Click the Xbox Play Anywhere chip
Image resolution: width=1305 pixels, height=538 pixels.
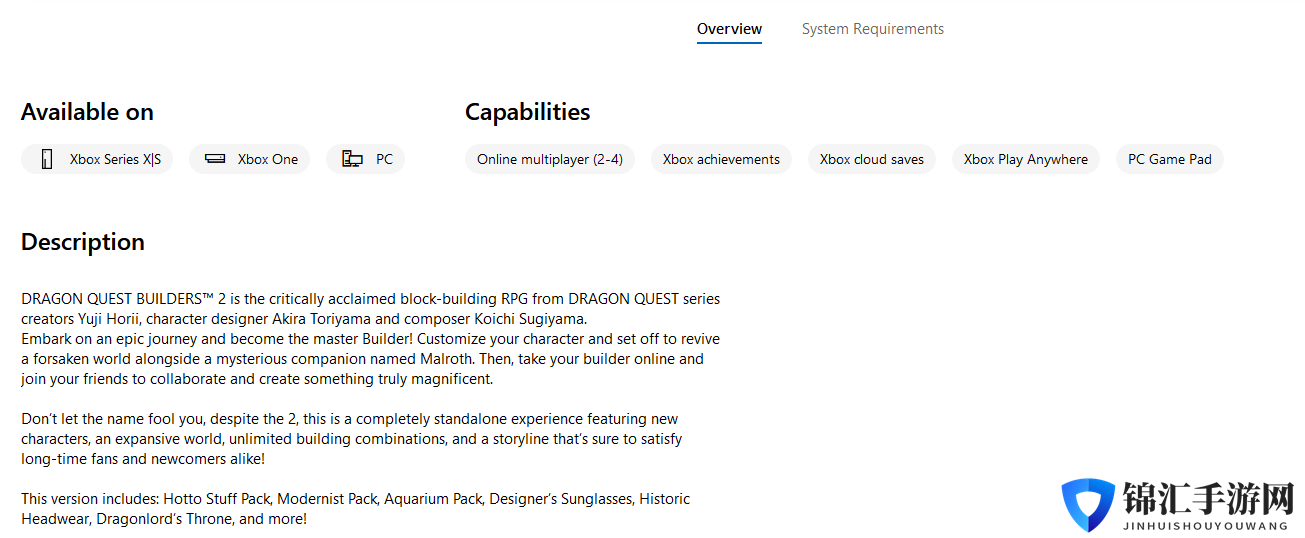[1026, 159]
